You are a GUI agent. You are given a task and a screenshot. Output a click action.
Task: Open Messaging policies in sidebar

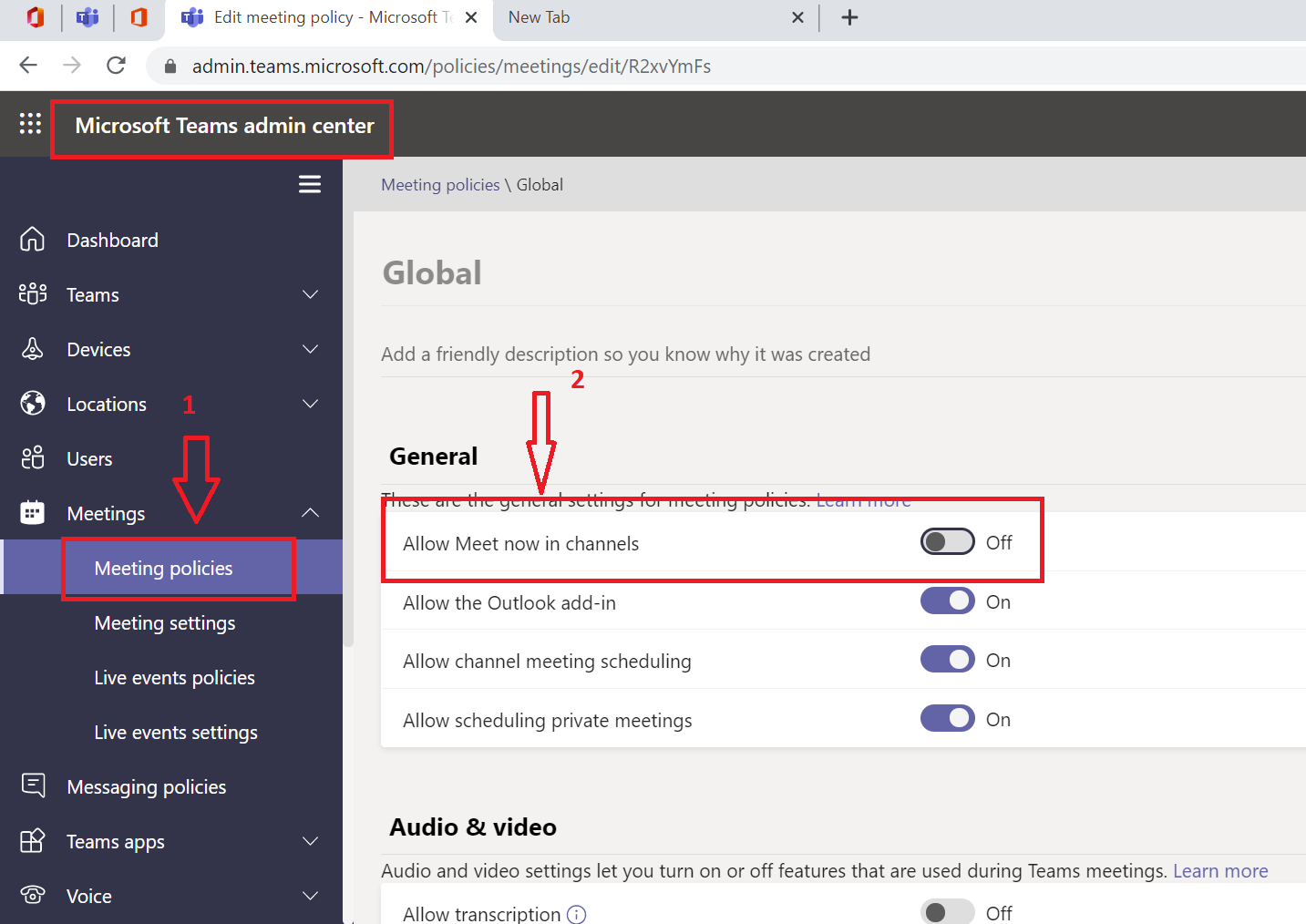pyautogui.click(x=147, y=786)
